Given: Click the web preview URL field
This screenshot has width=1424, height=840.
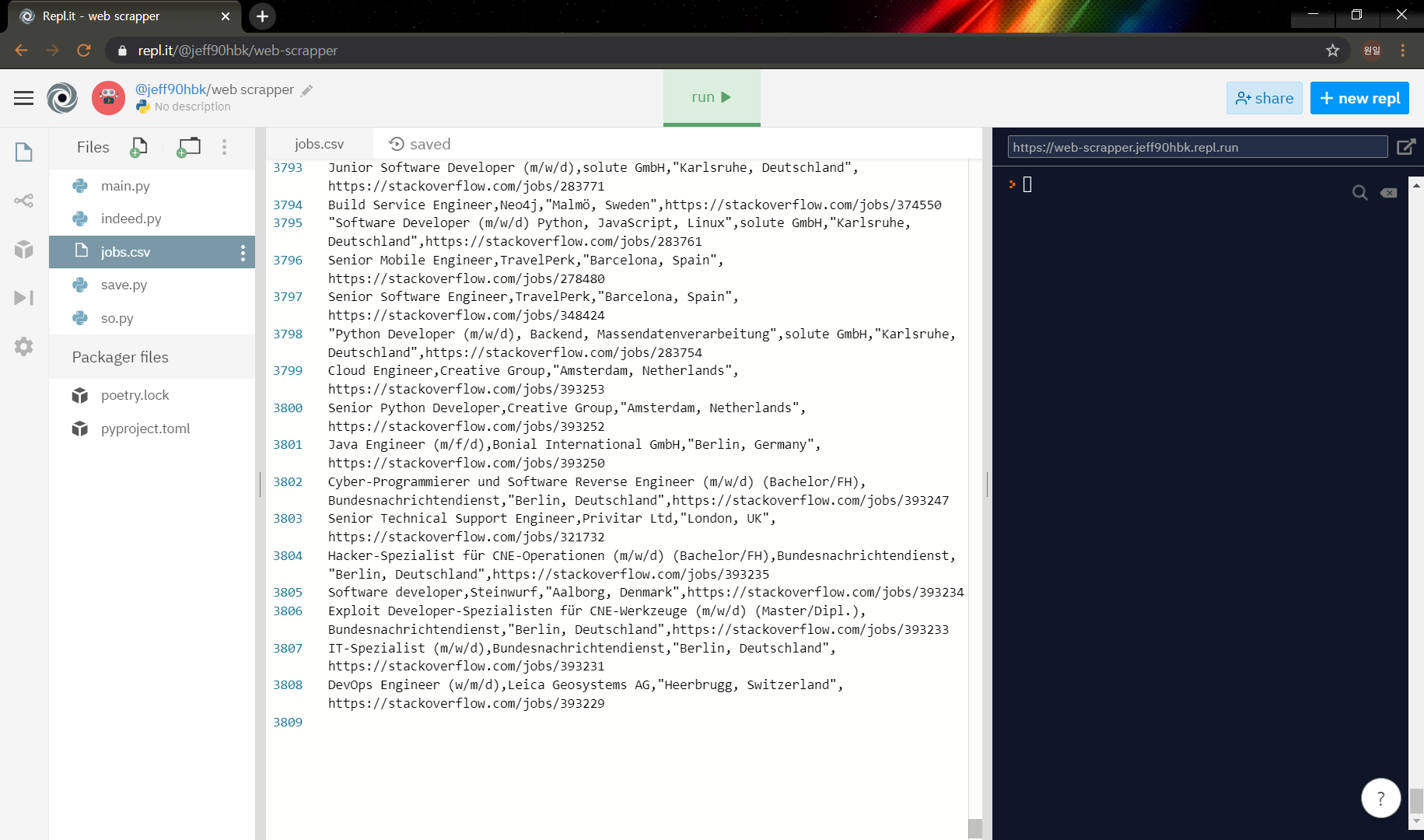Looking at the screenshot, I should click(x=1198, y=147).
